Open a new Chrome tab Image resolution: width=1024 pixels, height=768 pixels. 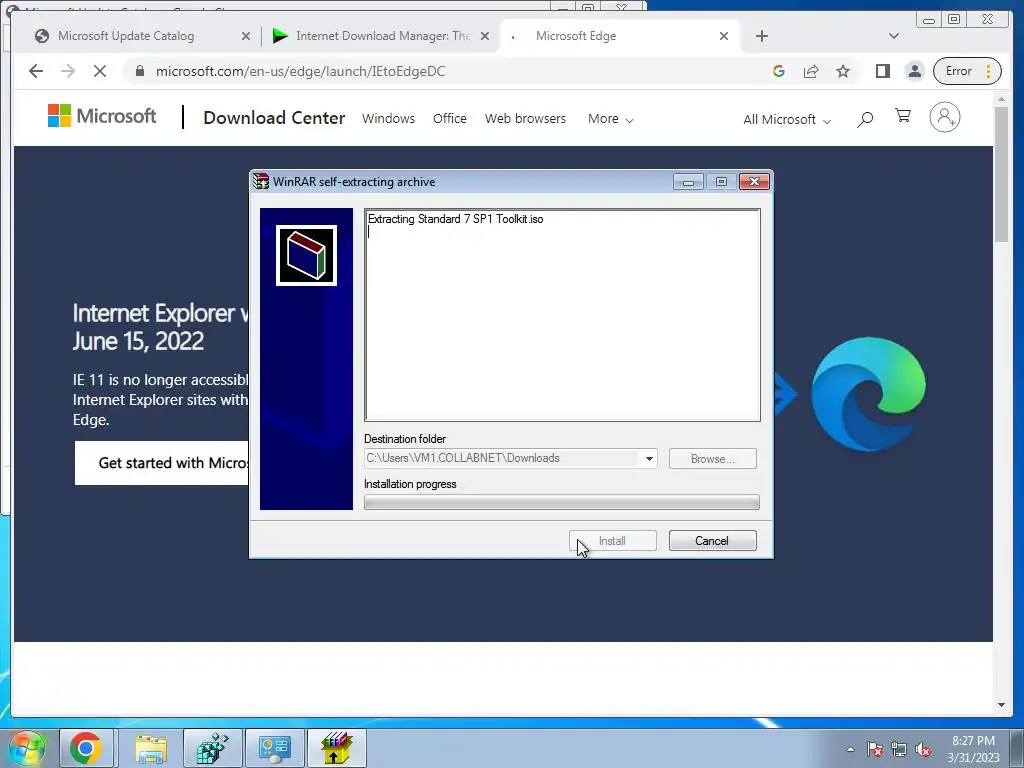click(761, 36)
